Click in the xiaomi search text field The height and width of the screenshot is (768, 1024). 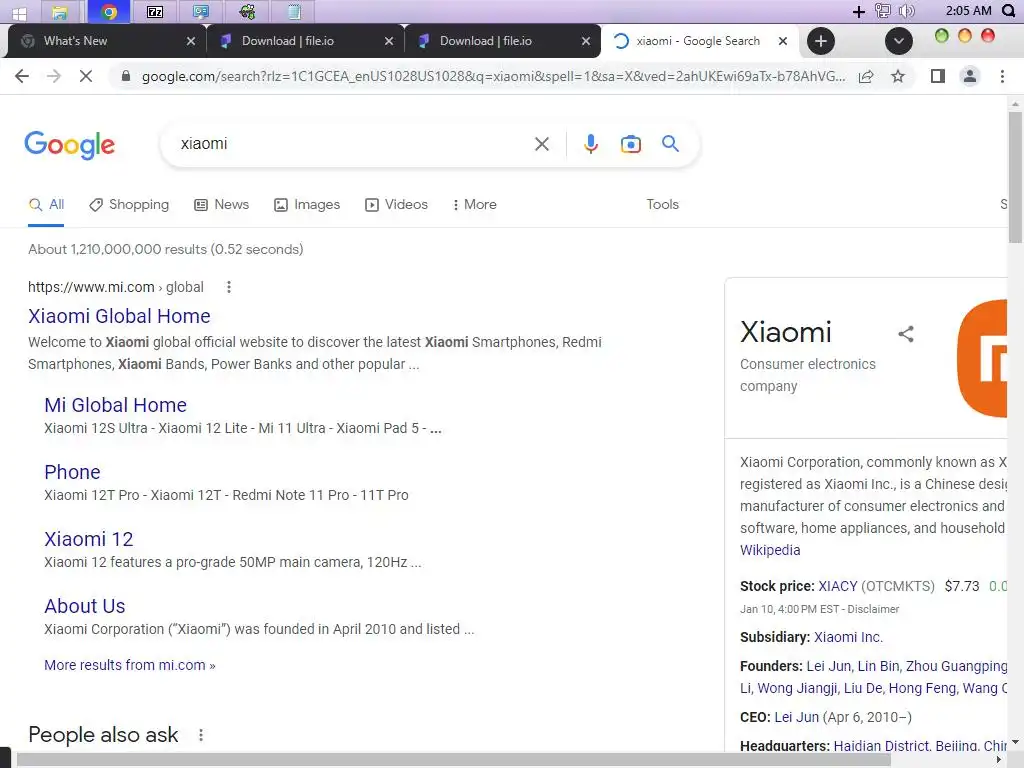pyautogui.click(x=353, y=144)
